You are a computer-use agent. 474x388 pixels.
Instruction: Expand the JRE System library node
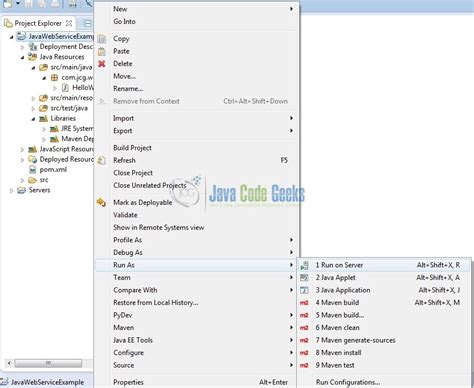[44, 129]
